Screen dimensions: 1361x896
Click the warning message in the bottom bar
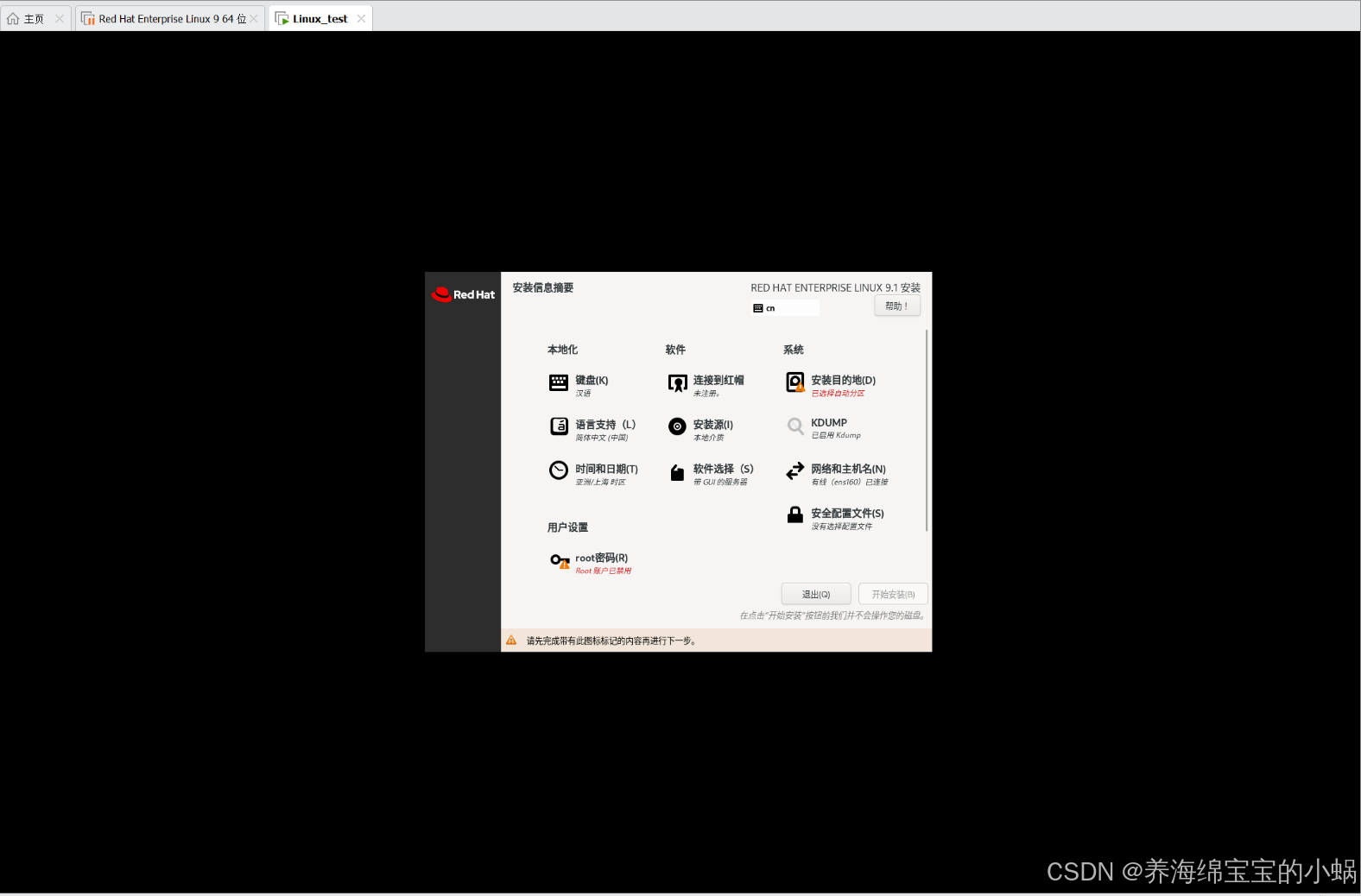(611, 641)
